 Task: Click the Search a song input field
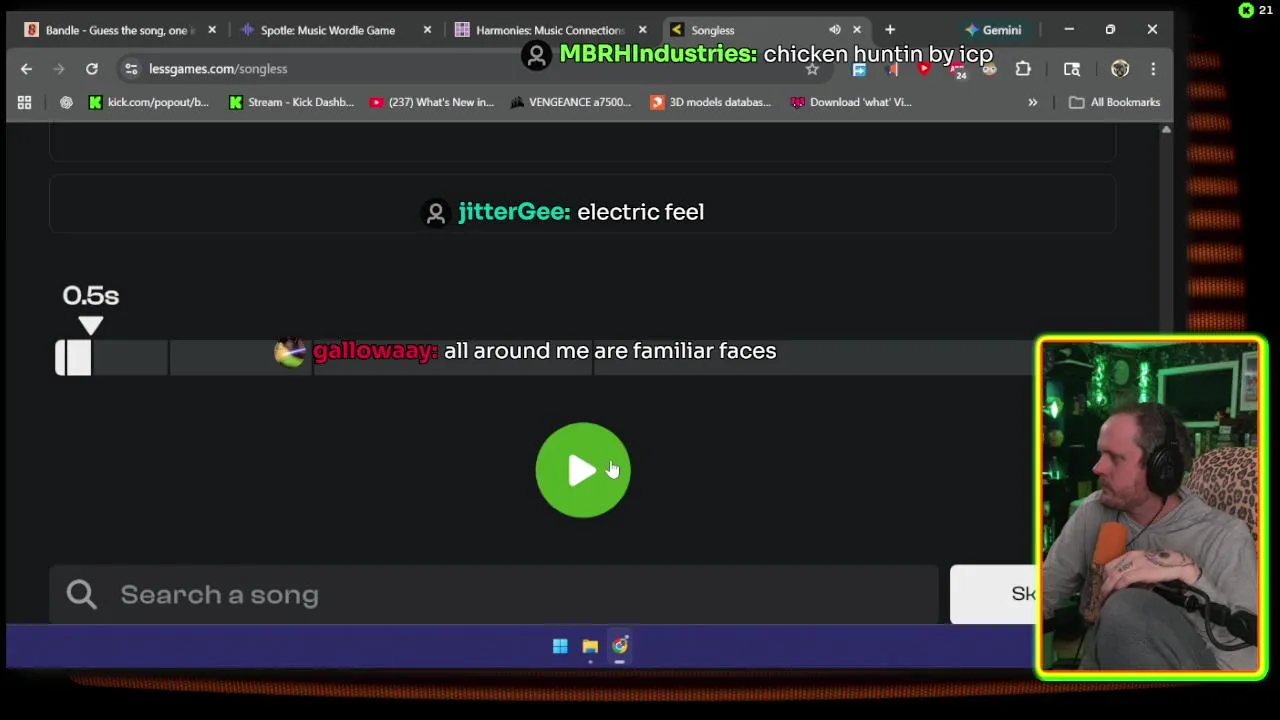coord(494,594)
